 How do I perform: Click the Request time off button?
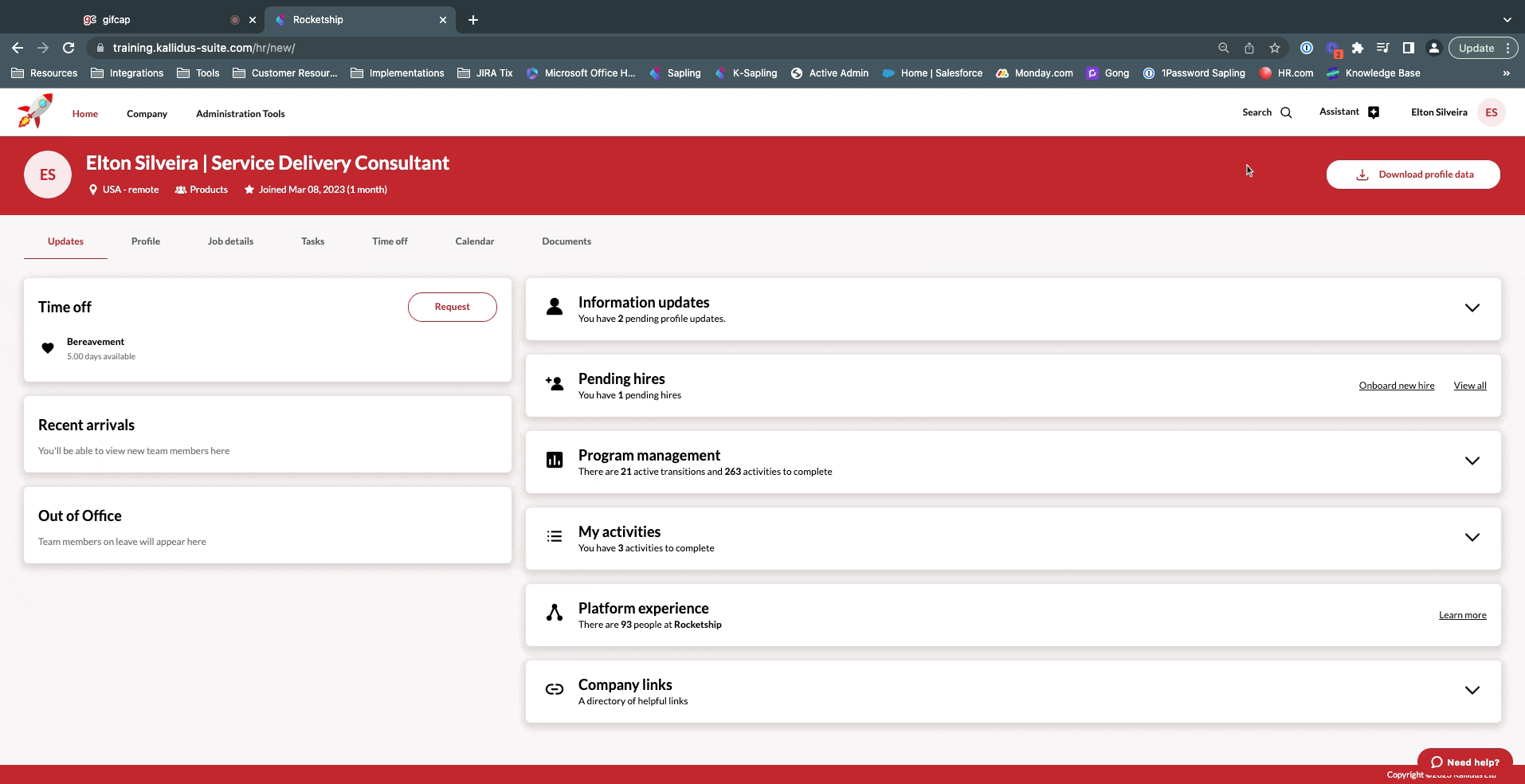452,307
